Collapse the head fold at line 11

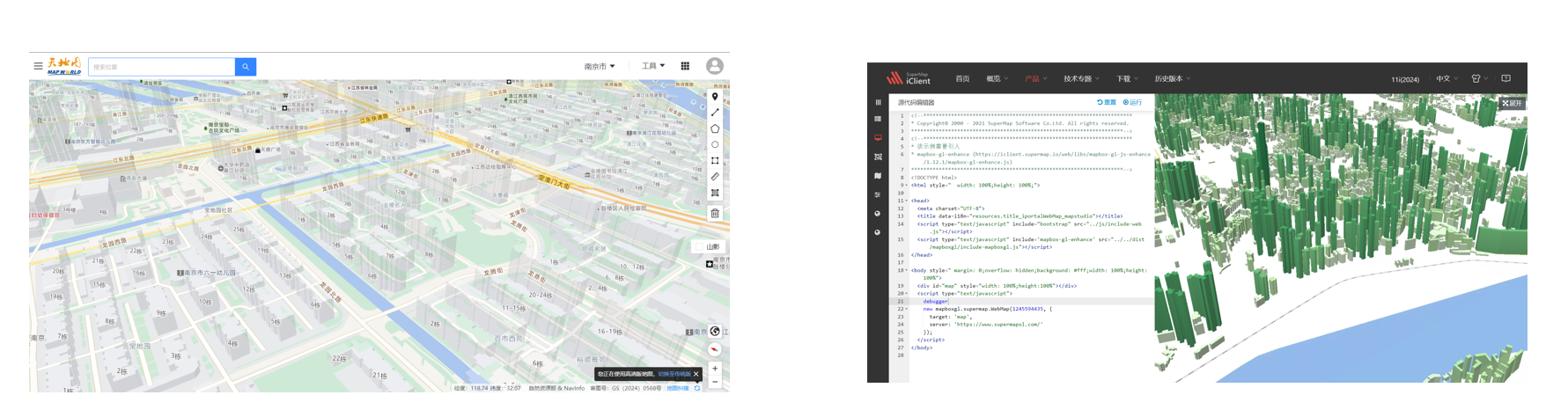(x=907, y=201)
